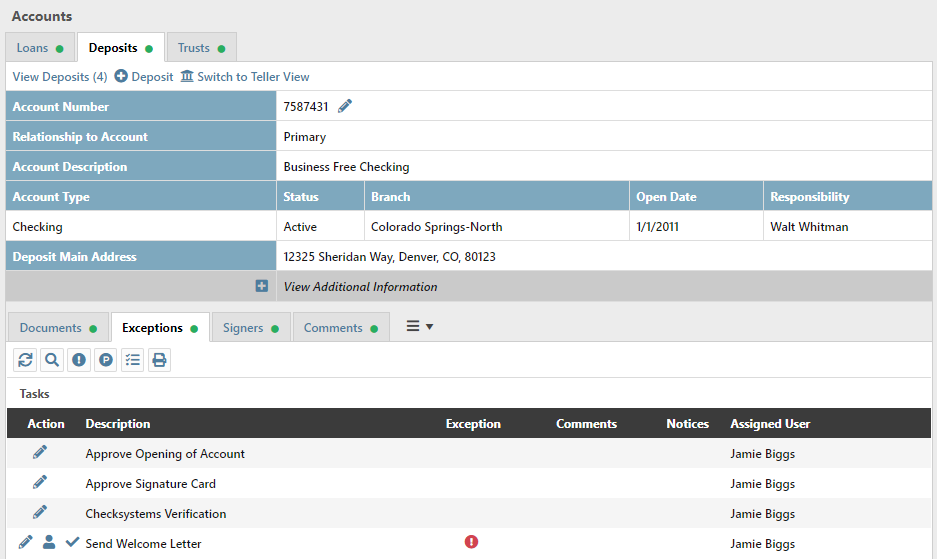This screenshot has height=559, width=937.
Task: Click the add Deposit link
Action: (144, 77)
